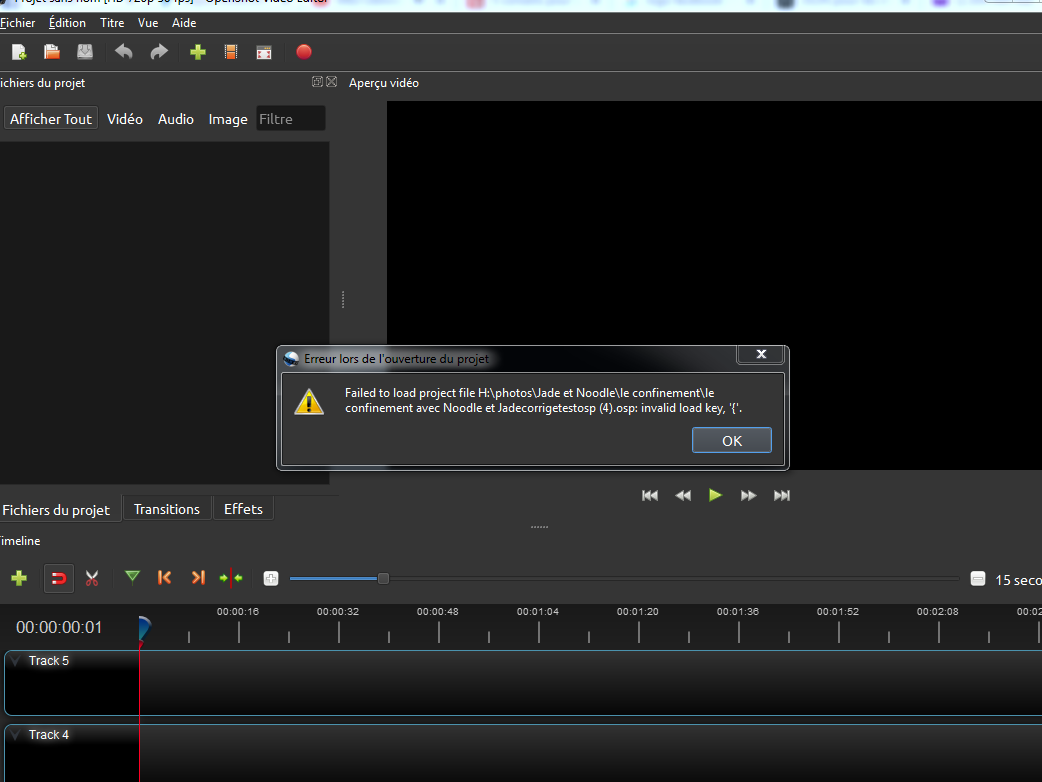Save the project using the toolbar icon
The width and height of the screenshot is (1042, 782).
[x=85, y=52]
